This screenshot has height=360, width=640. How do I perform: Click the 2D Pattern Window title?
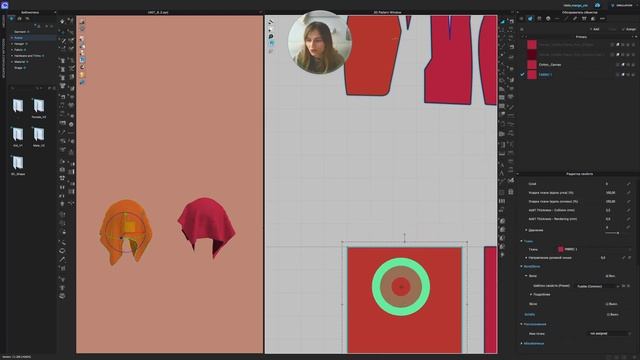coord(387,12)
